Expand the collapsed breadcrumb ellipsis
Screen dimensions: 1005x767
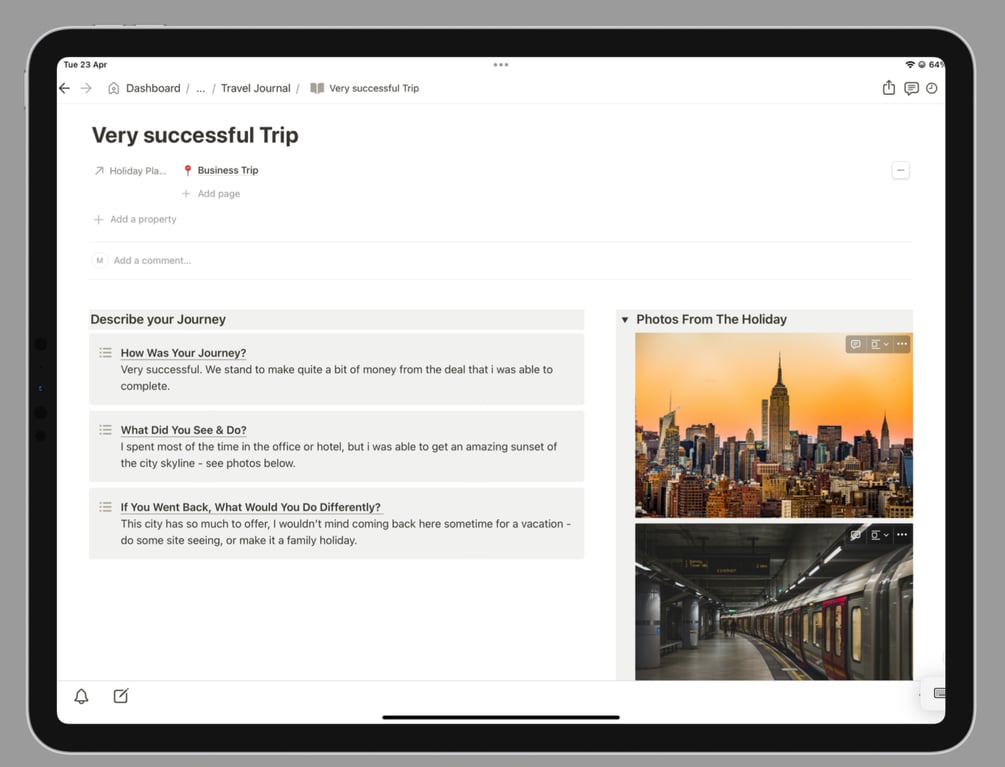(x=201, y=88)
